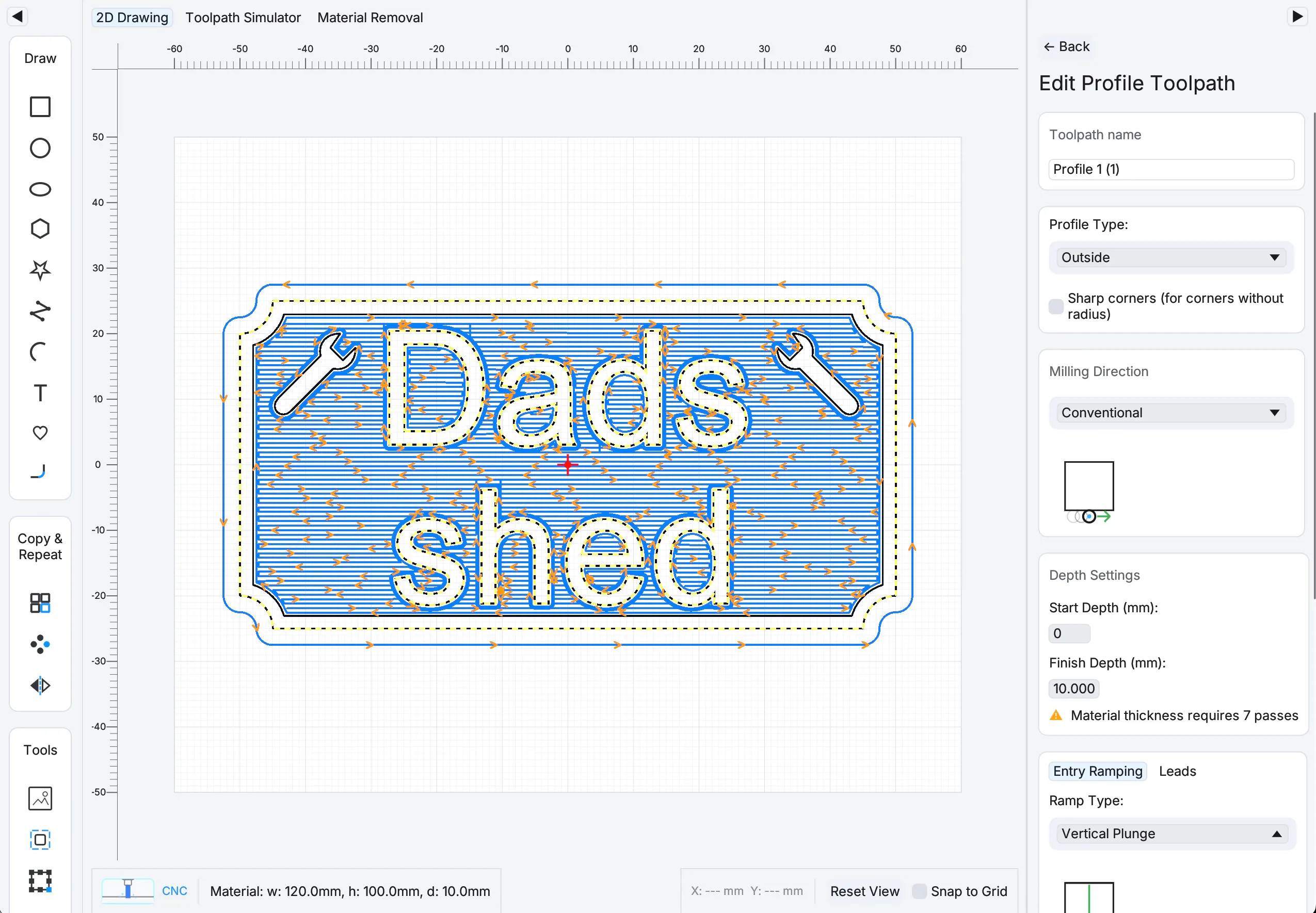Switch to Toolpath Simulator tab
This screenshot has height=913, width=1316.
coord(243,18)
